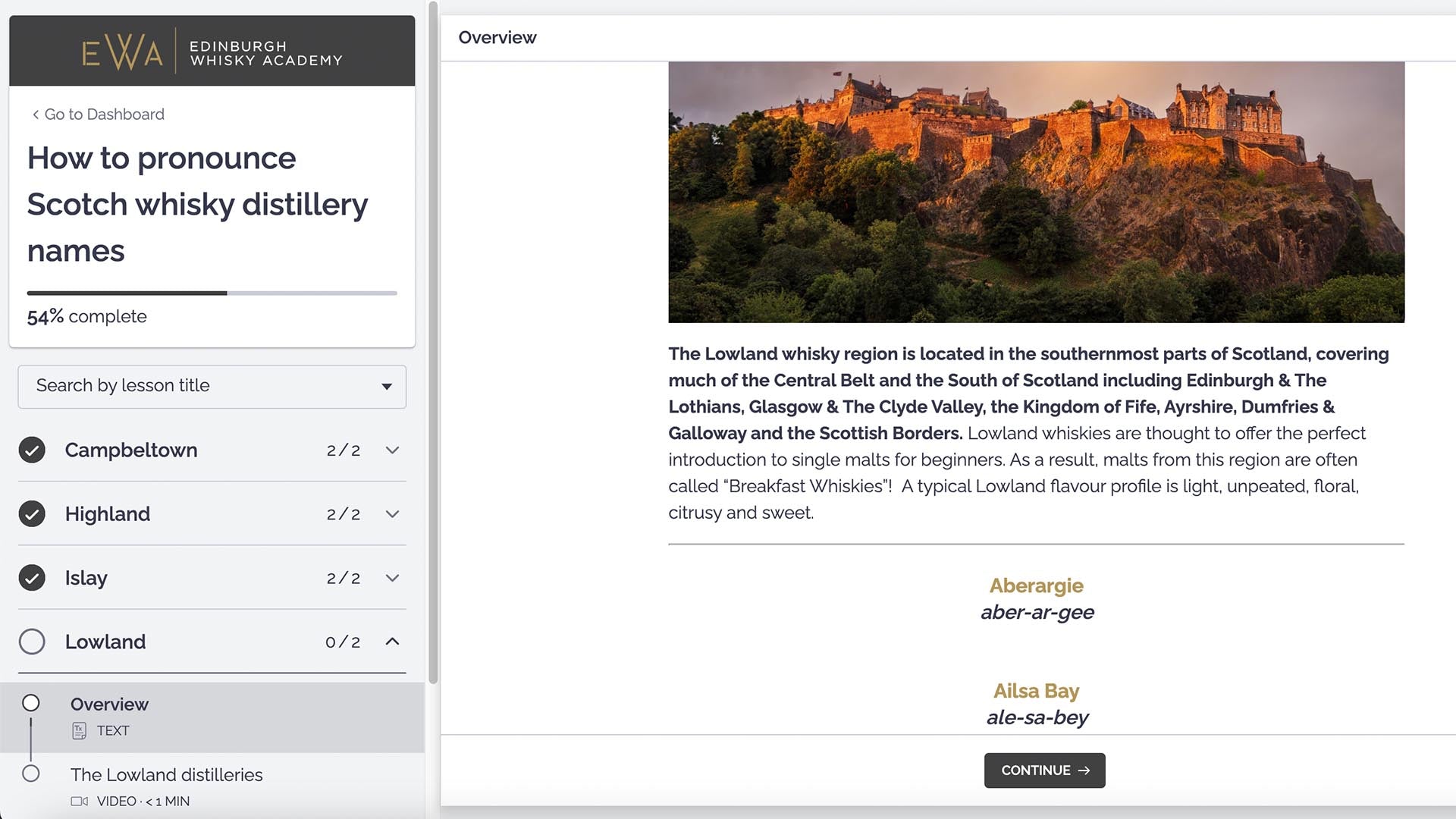
Task: Open the Search by lesson title dropdown
Action: [x=212, y=387]
